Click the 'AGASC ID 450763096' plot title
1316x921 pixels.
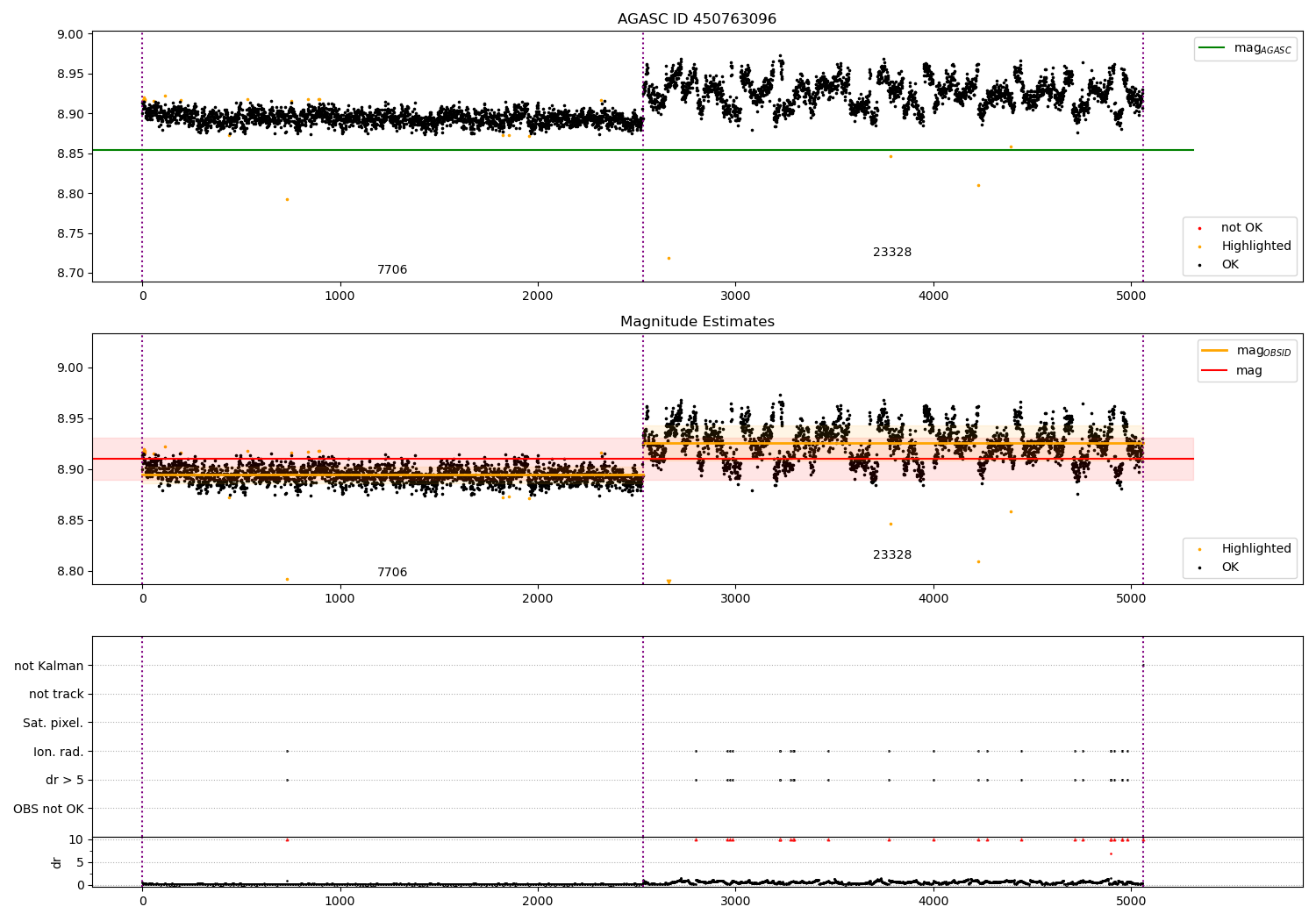pos(697,19)
